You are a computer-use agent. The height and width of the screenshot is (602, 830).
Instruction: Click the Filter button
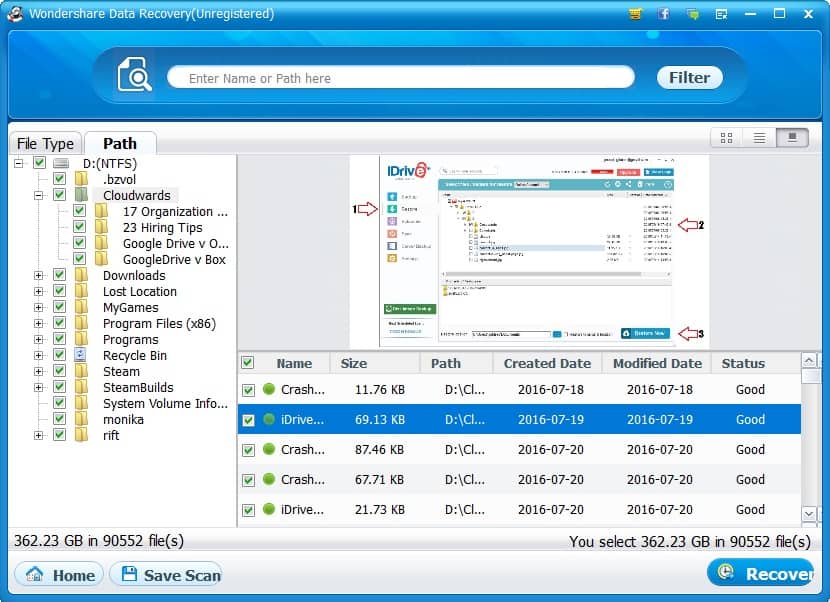click(x=689, y=78)
